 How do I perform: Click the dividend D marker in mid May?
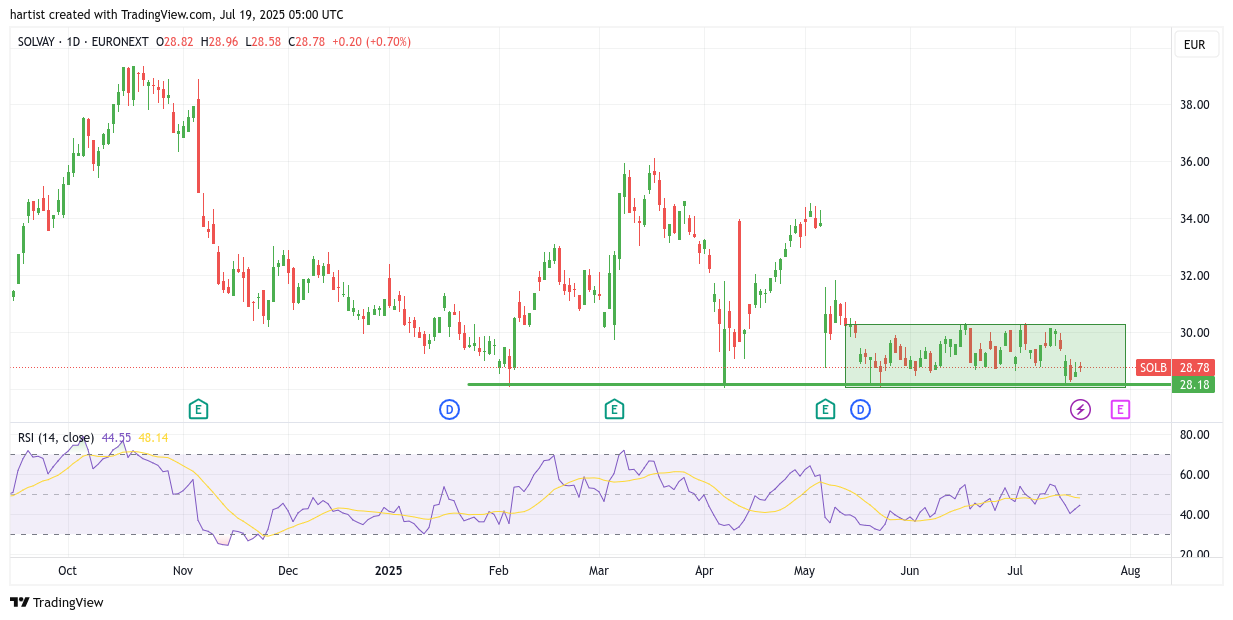[859, 409]
